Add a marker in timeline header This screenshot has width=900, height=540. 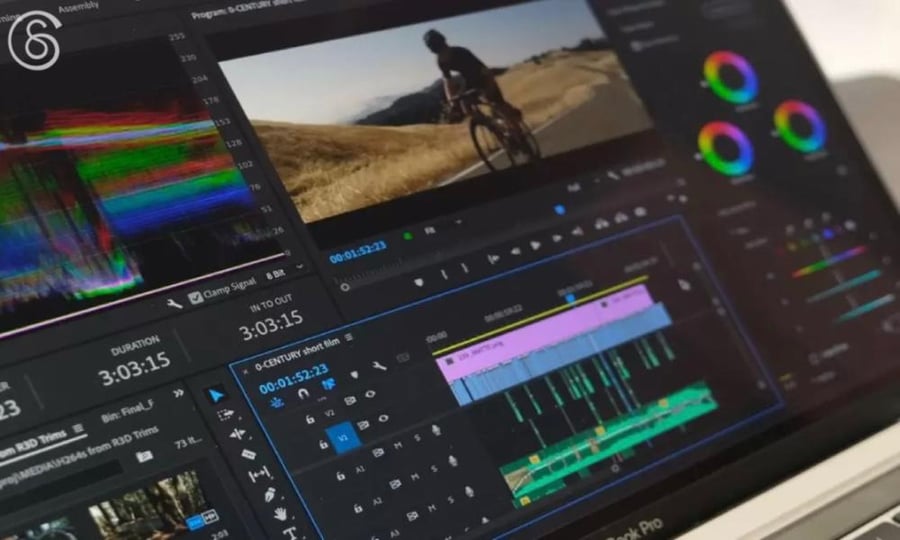[354, 374]
